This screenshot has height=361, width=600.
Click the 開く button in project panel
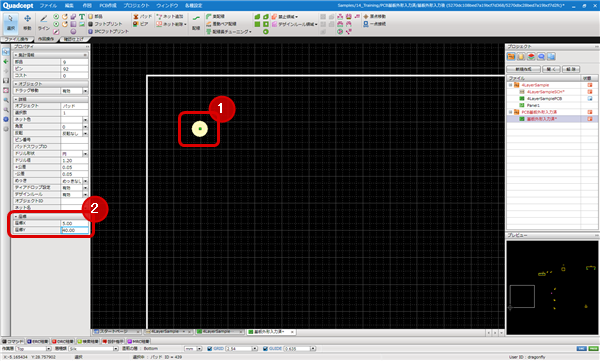tap(551, 69)
